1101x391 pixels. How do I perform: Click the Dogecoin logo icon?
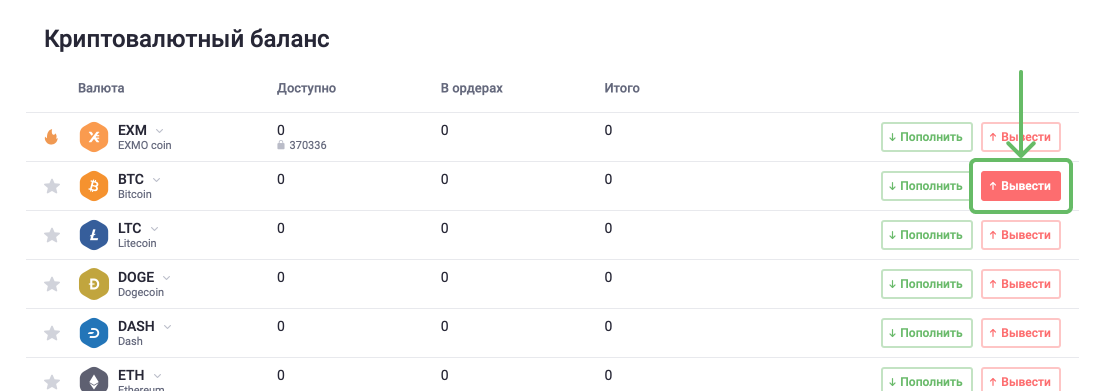click(94, 284)
